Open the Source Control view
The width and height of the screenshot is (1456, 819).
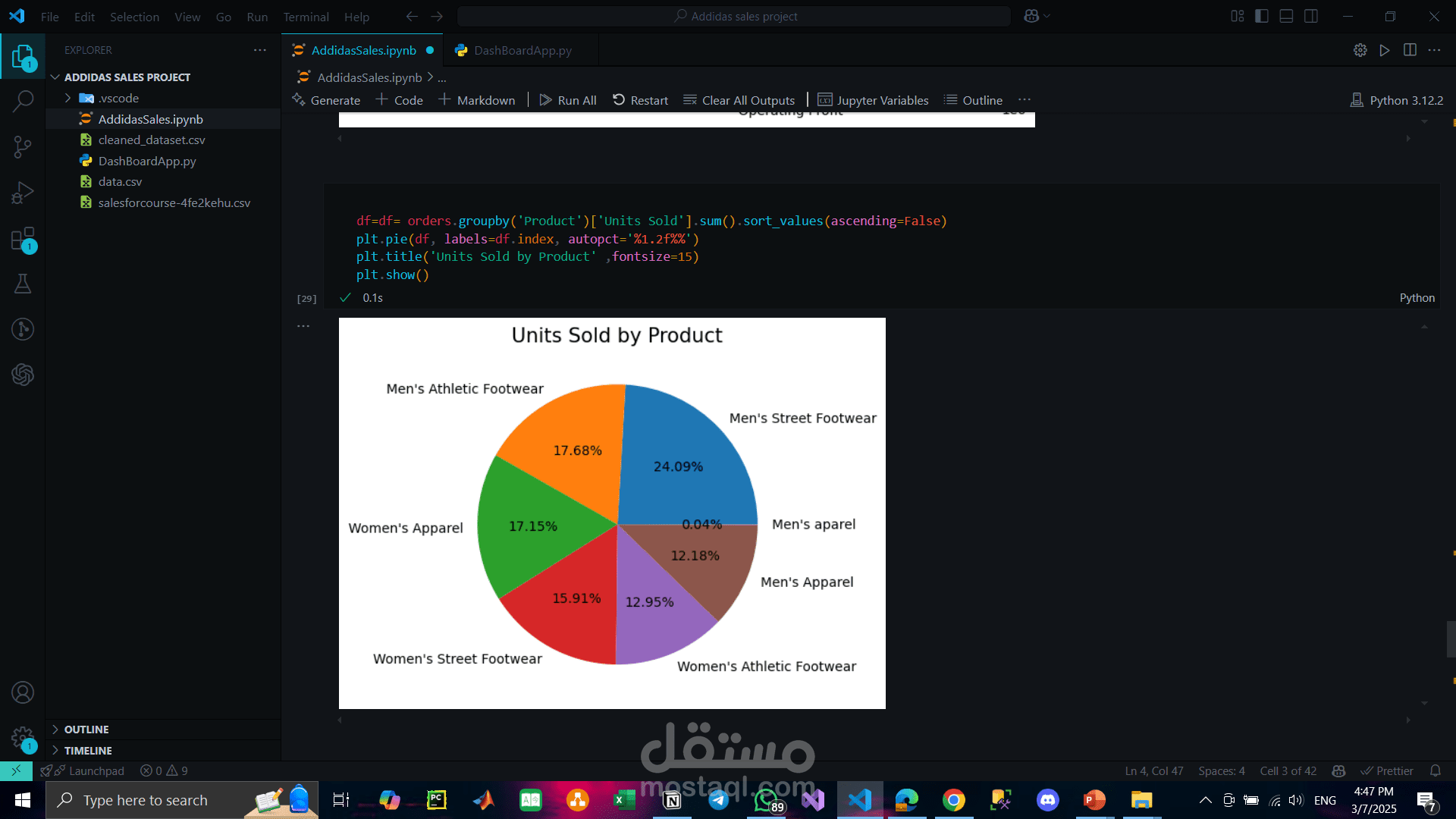pos(23,146)
